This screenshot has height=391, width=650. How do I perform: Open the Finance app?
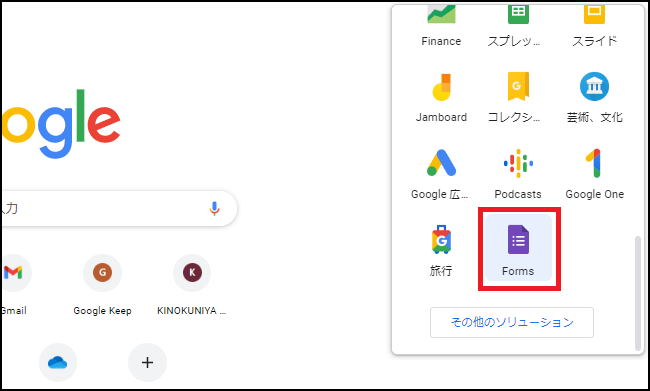click(441, 26)
